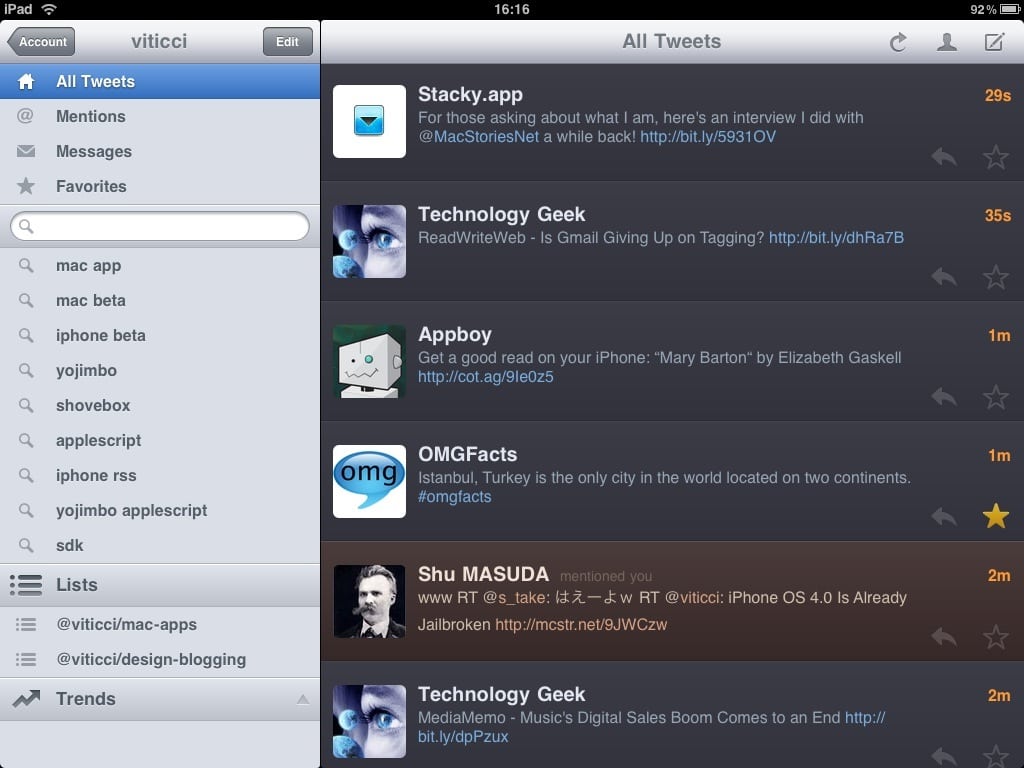Open Favorites
Viewport: 1024px width, 768px height.
(160, 186)
